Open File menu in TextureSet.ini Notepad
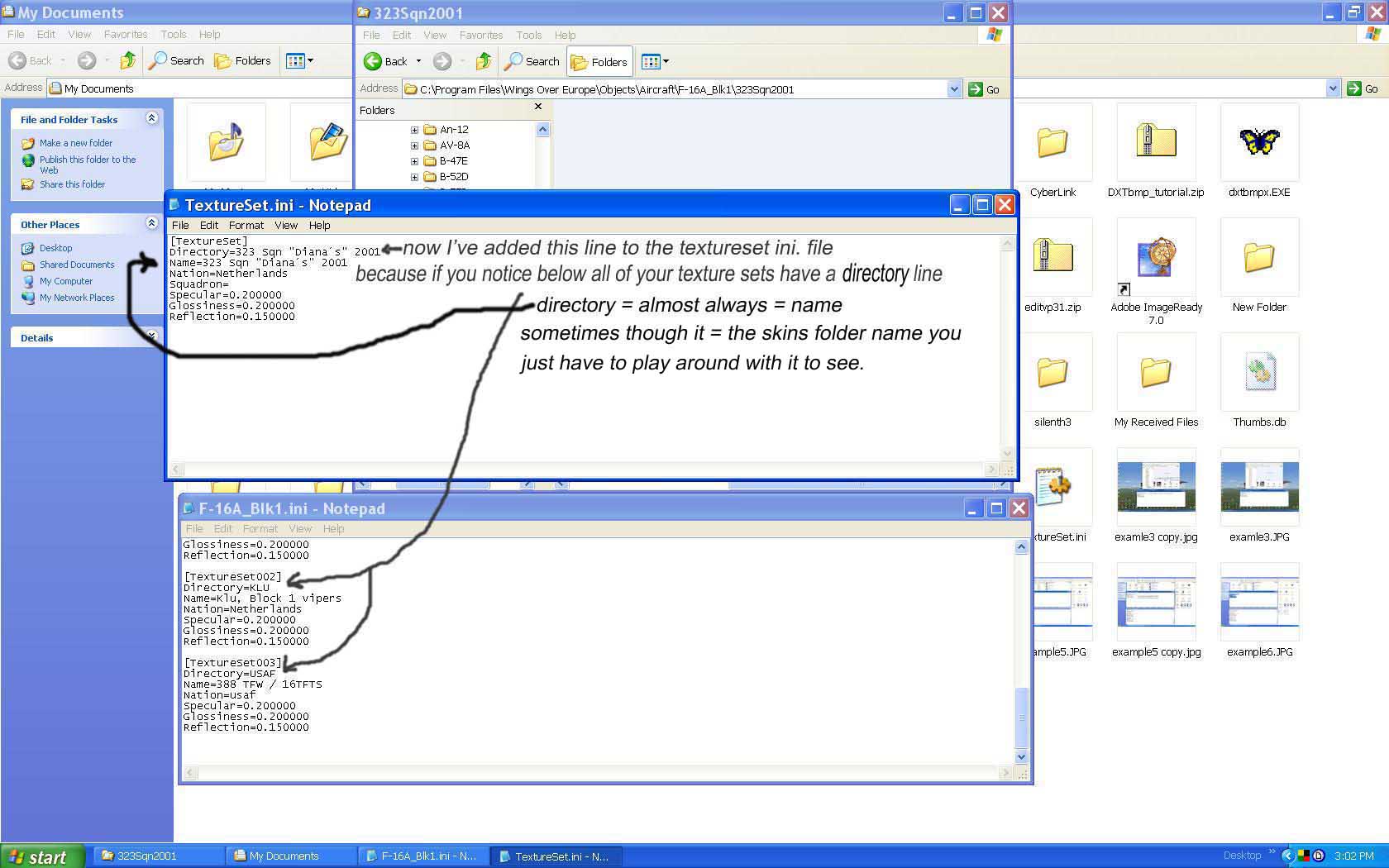This screenshot has height=868, width=1389. point(180,225)
